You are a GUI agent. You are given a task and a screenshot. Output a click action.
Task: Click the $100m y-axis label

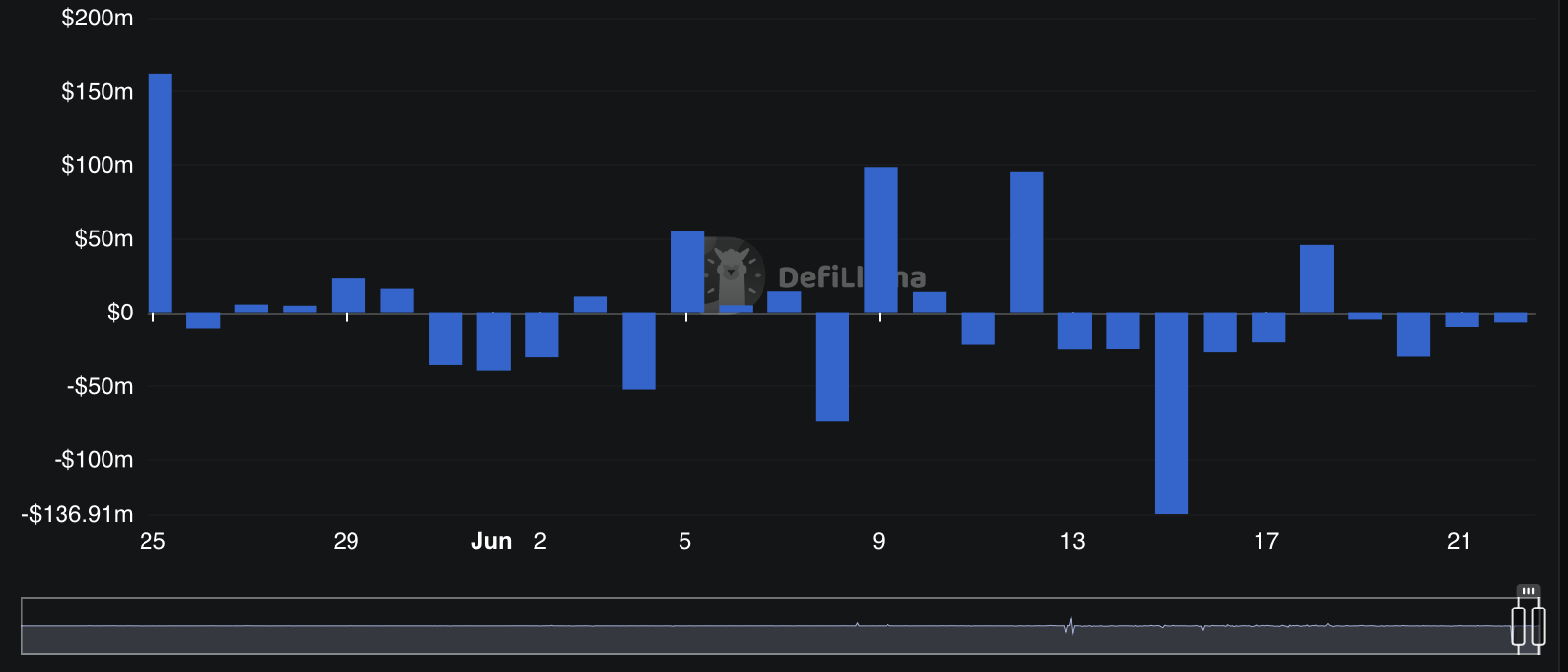[x=98, y=165]
